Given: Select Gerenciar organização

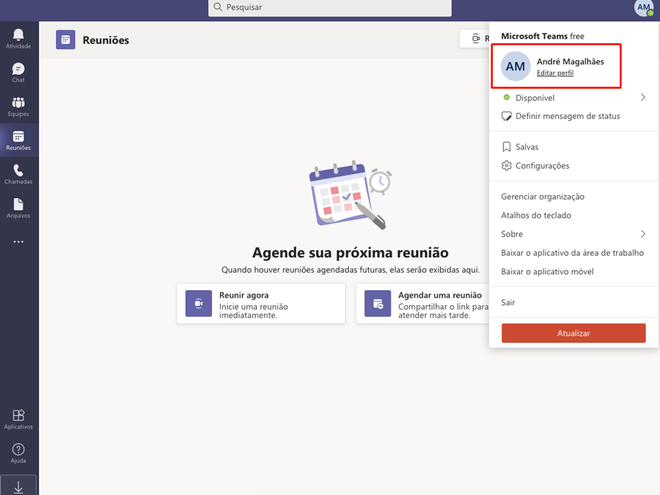Looking at the screenshot, I should click(543, 197).
